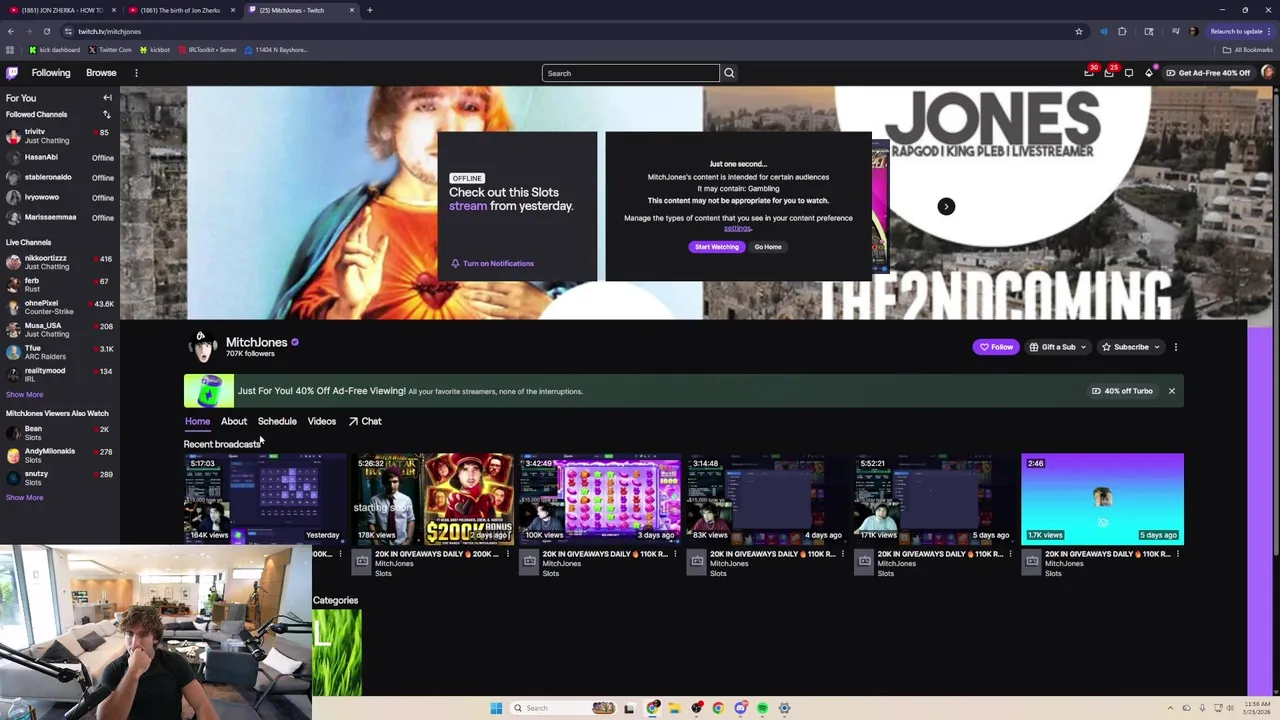Open Twitch notifications inbox with 25 badge

point(1109,73)
